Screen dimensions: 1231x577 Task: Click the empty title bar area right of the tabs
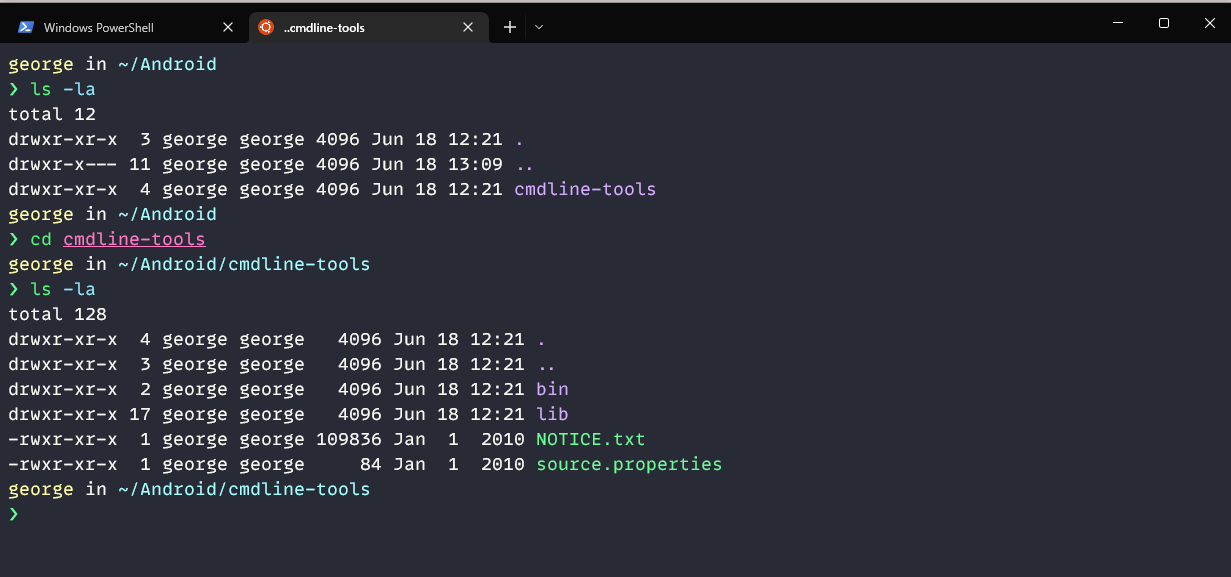pyautogui.click(x=800, y=24)
